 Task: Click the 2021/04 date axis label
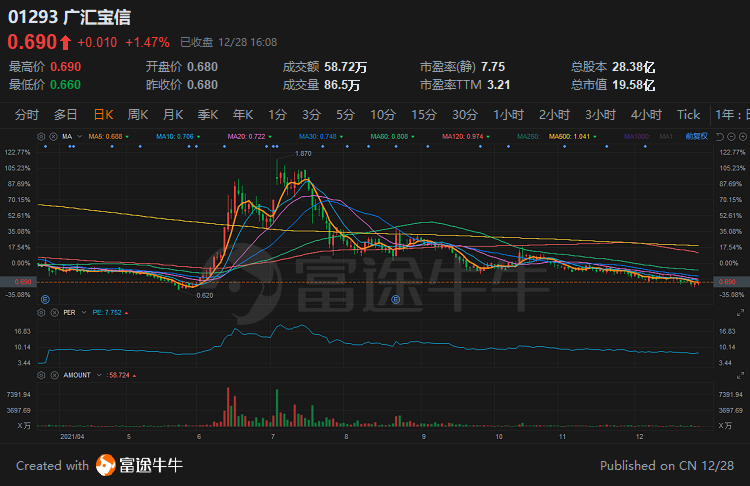click(72, 437)
